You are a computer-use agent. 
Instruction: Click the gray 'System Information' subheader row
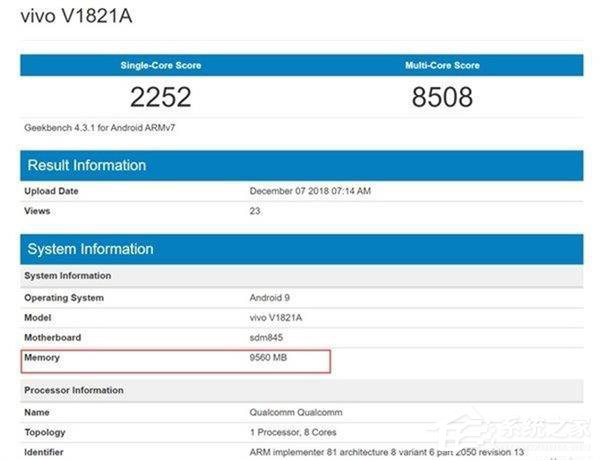(x=302, y=276)
